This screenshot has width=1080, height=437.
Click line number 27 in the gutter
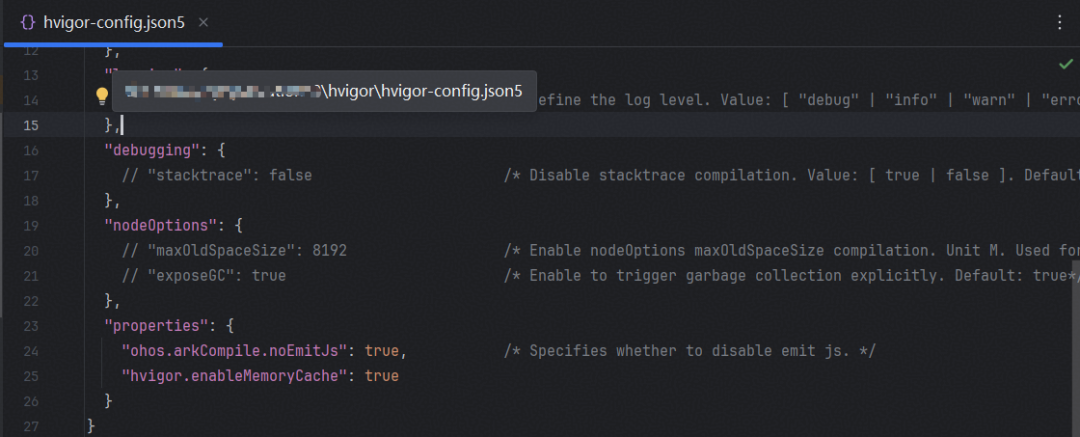point(32,425)
